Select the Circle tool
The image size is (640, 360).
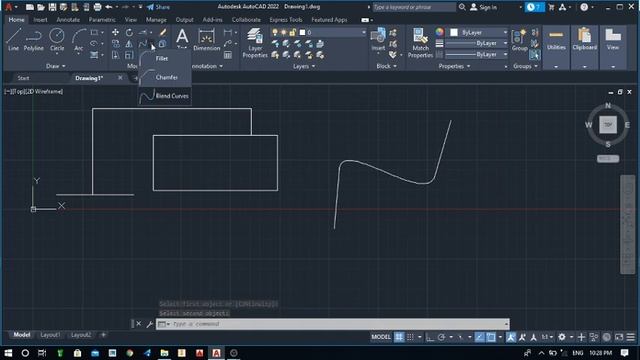pos(57,40)
